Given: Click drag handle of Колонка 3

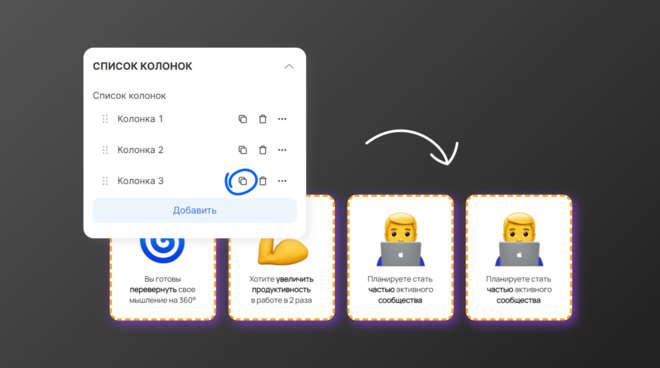Looking at the screenshot, I should [x=105, y=181].
